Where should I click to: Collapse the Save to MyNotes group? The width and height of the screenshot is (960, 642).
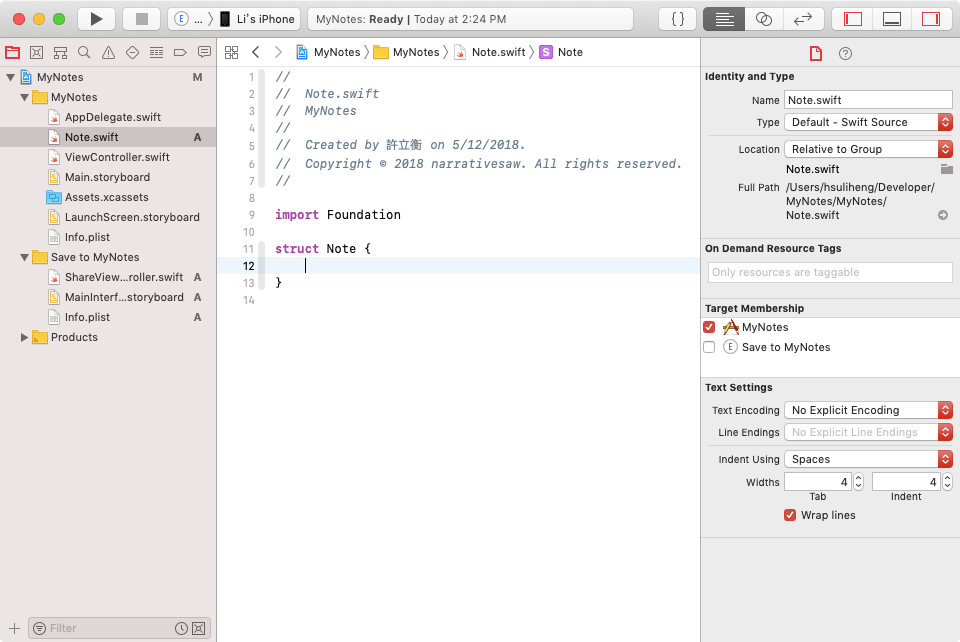(24, 258)
